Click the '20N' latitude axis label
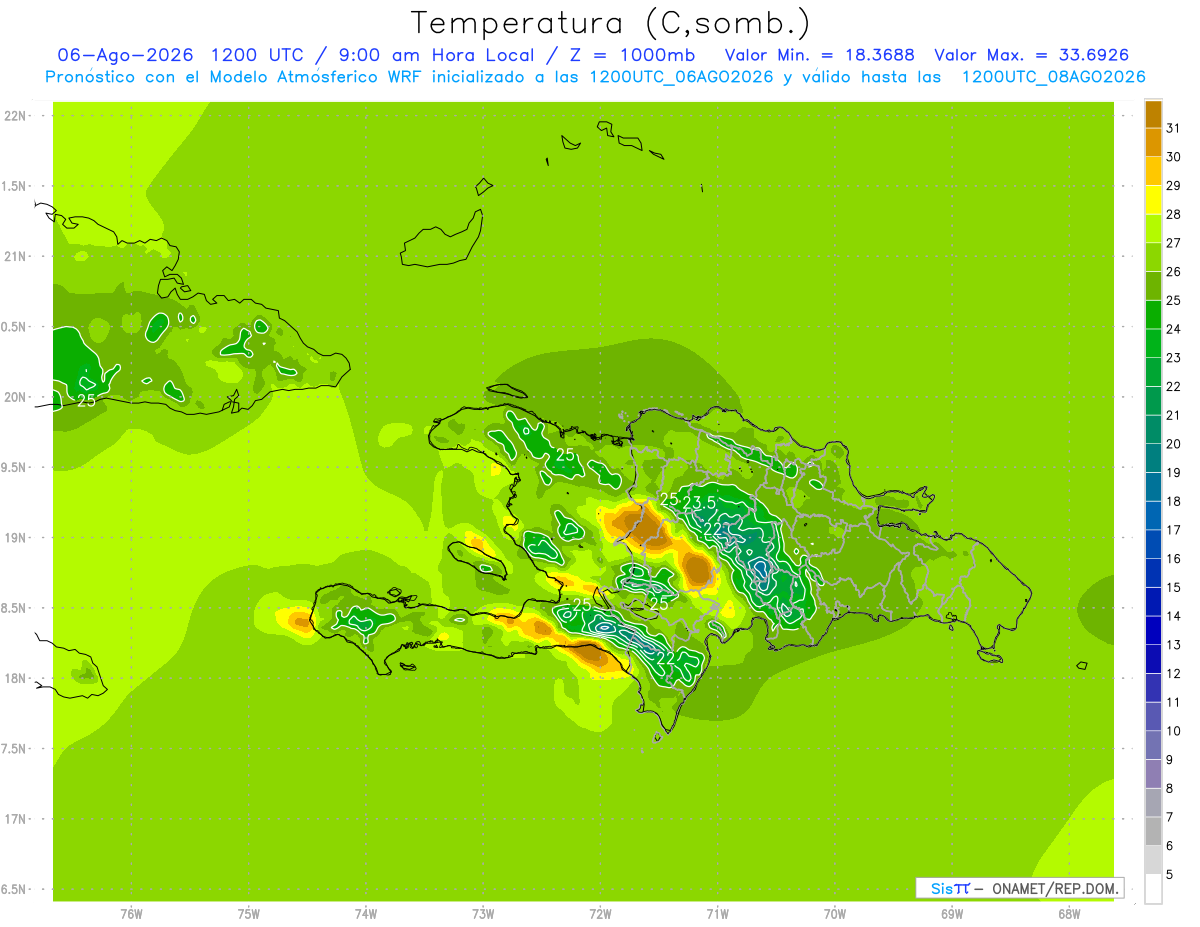The image size is (1200, 927). 15,397
